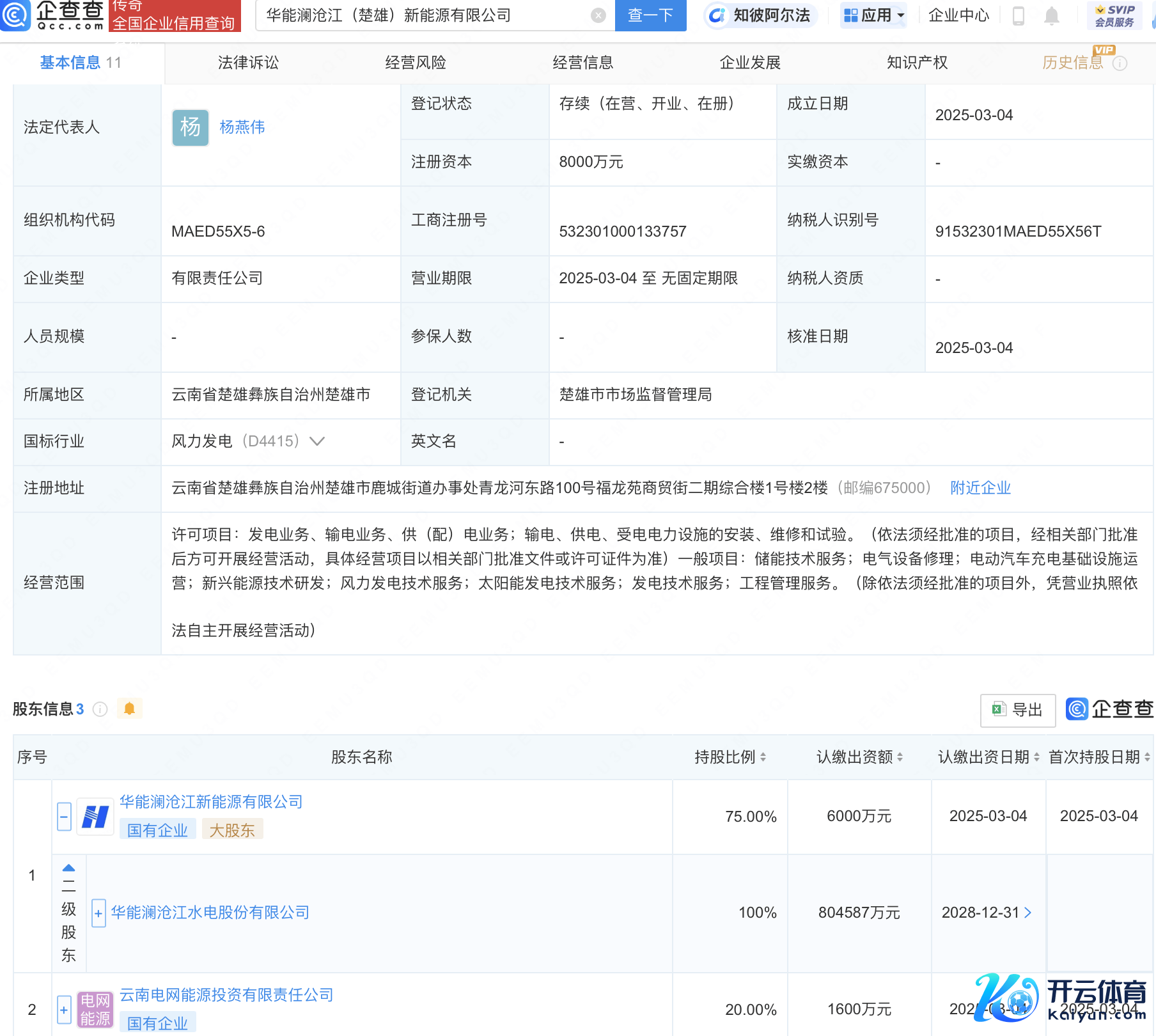The height and width of the screenshot is (1036, 1156).
Task: Switch to the 法律诉讼 tab
Action: 248,63
